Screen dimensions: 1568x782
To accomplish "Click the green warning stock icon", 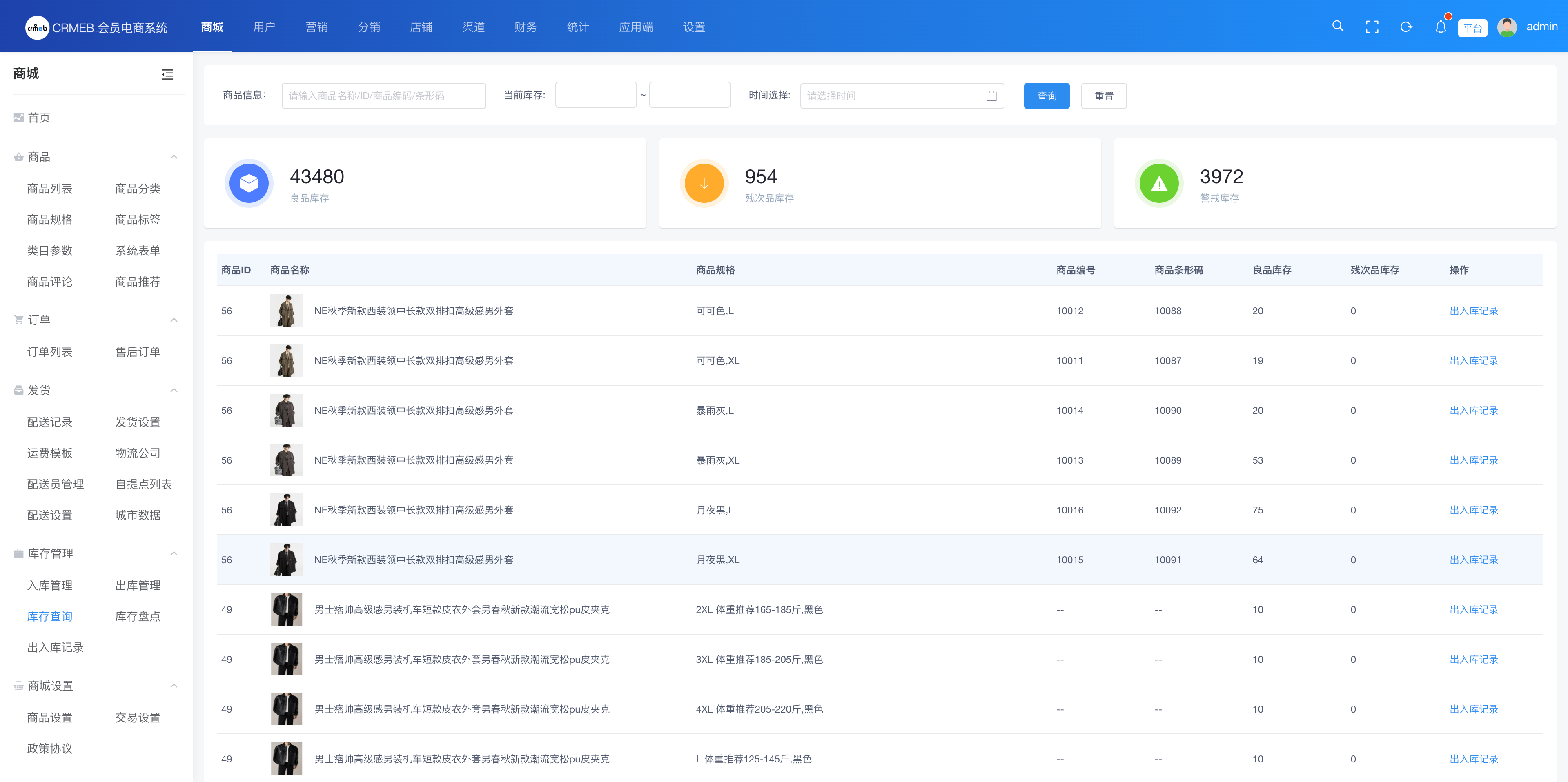I will point(1159,183).
